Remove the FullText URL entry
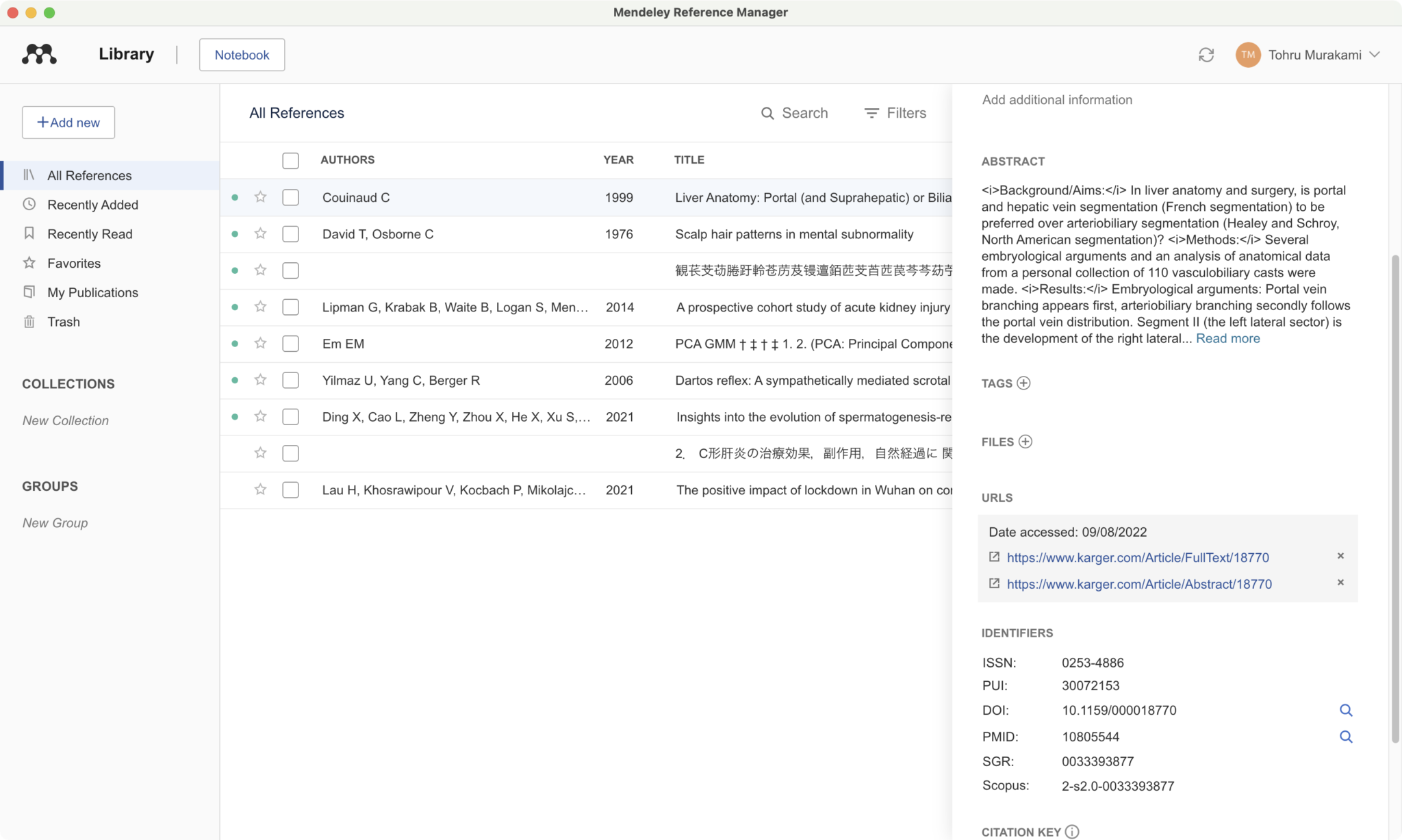 click(1340, 556)
